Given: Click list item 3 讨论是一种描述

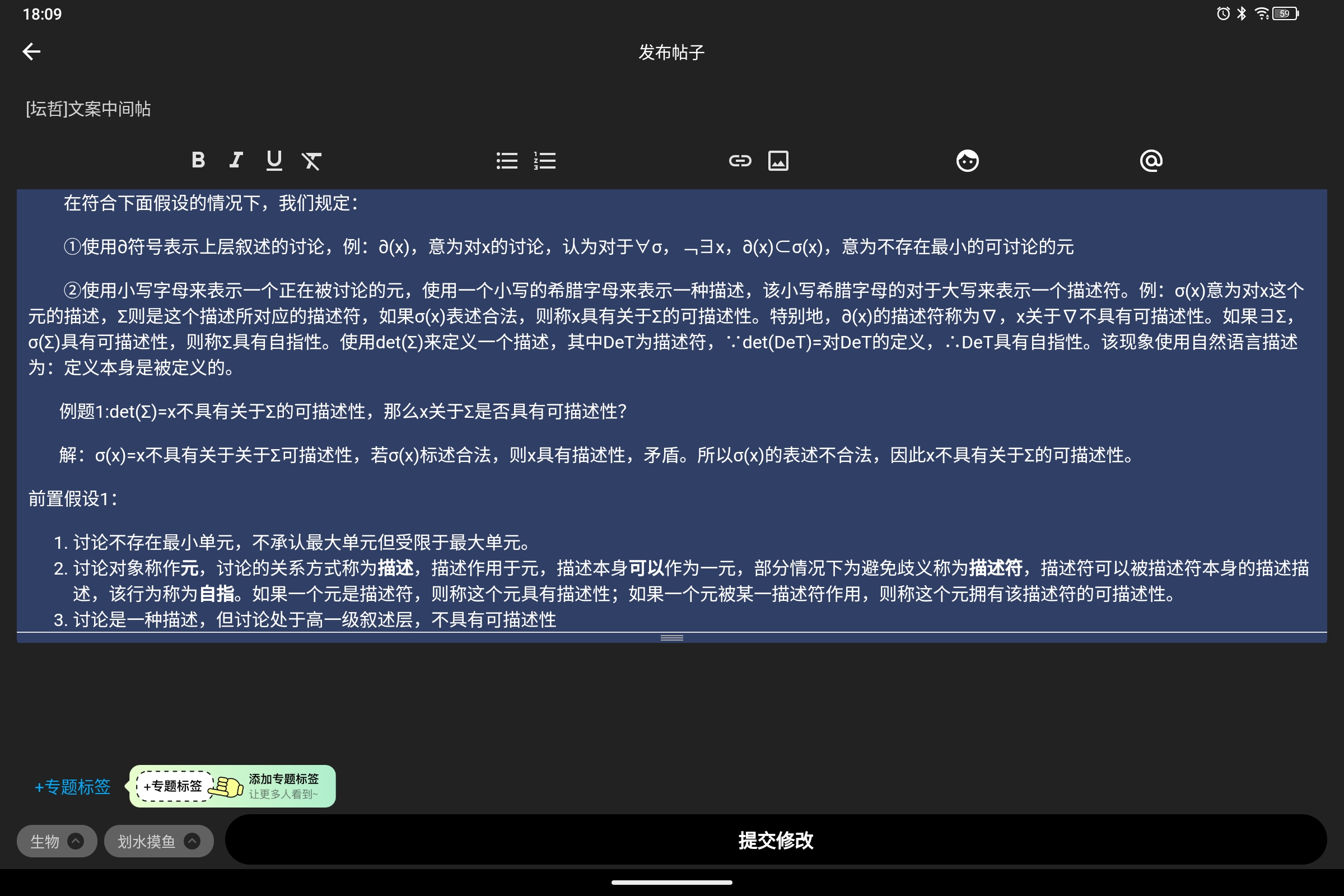Looking at the screenshot, I should coord(314,619).
